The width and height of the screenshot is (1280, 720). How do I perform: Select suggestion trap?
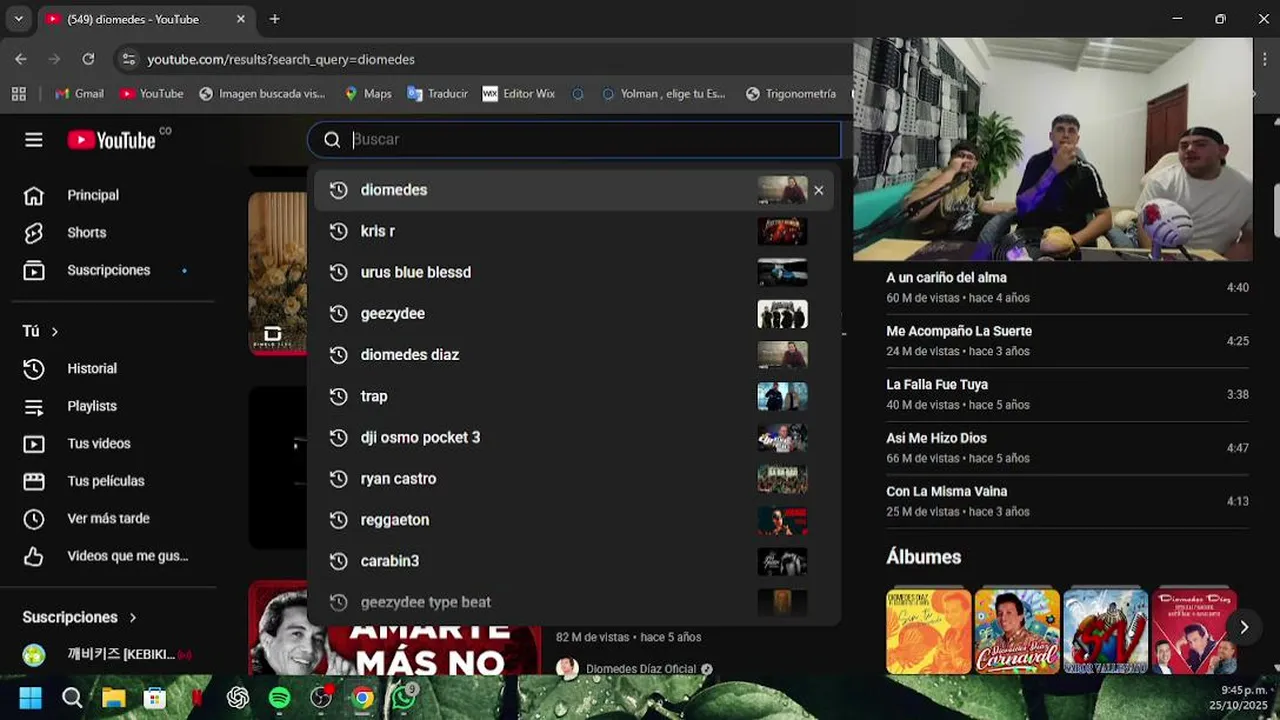coord(576,396)
